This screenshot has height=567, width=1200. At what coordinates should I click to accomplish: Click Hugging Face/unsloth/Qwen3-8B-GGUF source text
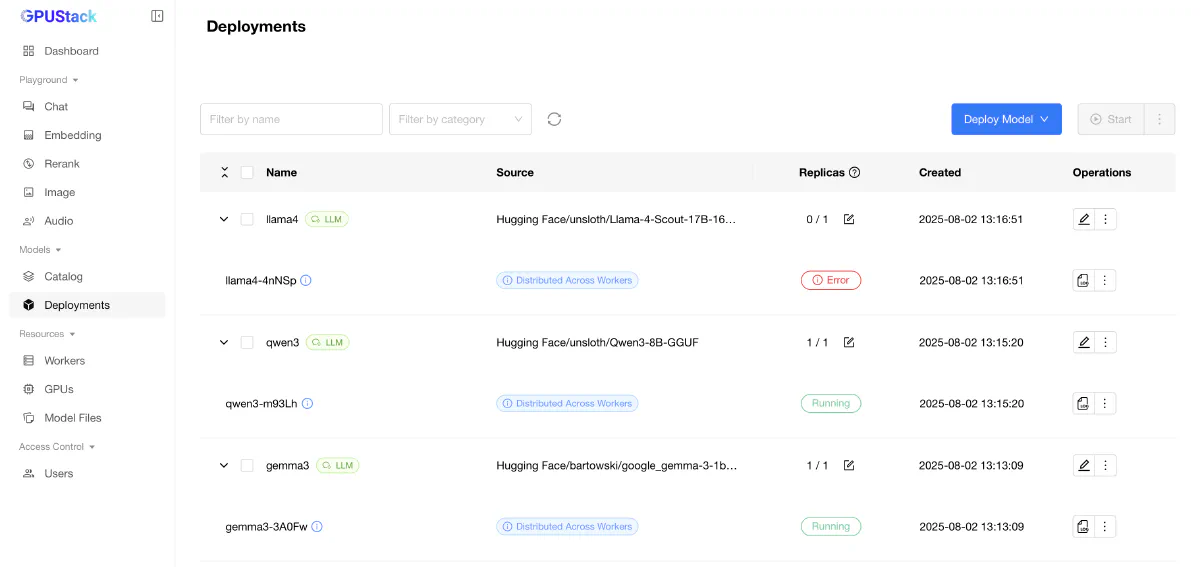[597, 342]
